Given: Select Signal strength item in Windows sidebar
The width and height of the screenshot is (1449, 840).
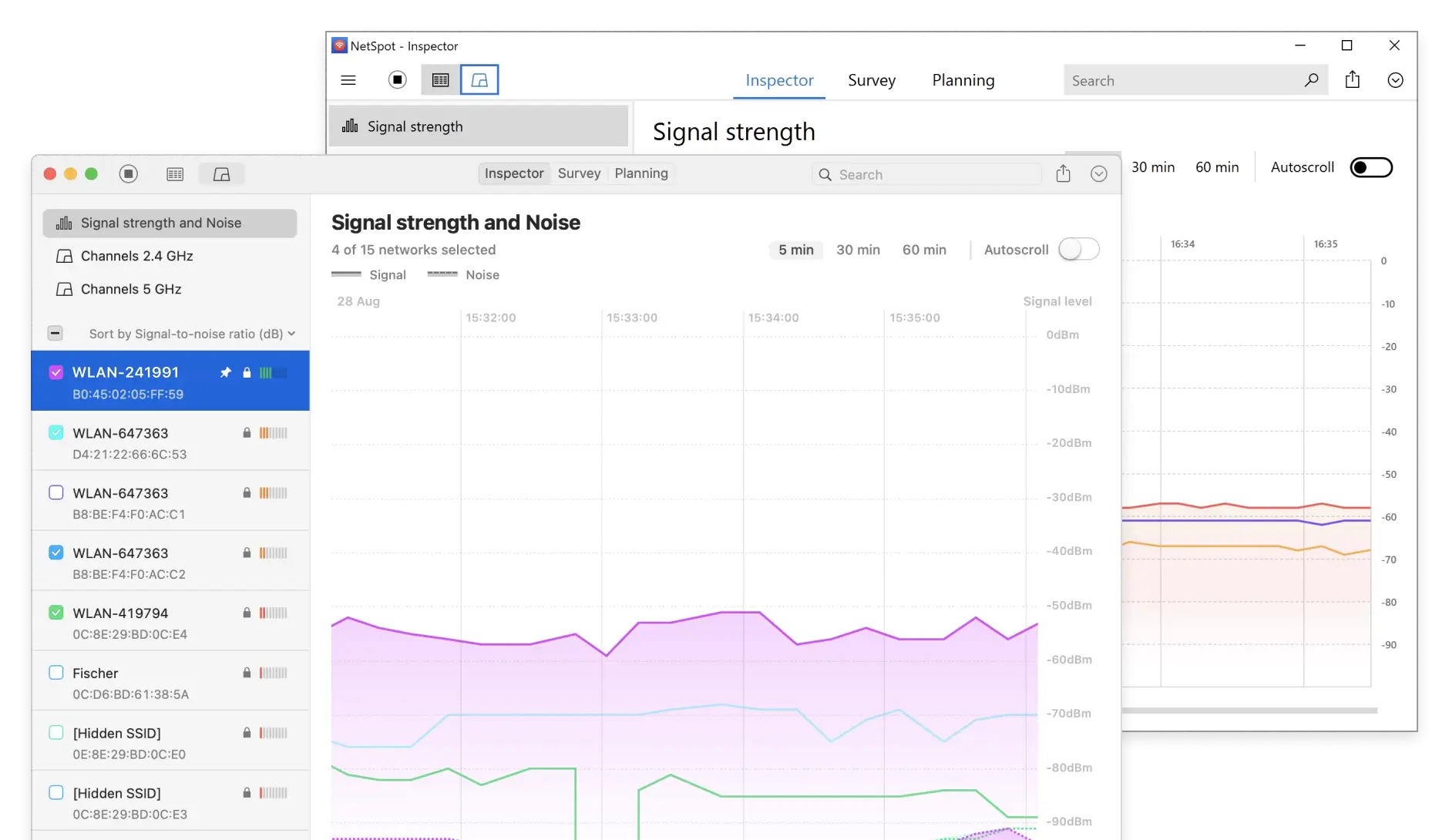Looking at the screenshot, I should tap(478, 126).
